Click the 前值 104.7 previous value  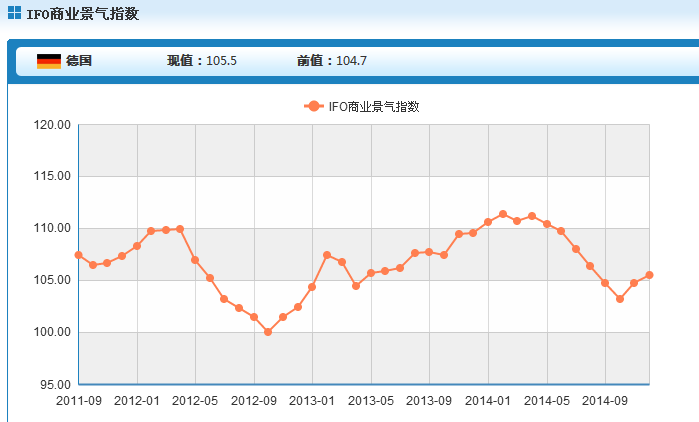click(x=332, y=61)
